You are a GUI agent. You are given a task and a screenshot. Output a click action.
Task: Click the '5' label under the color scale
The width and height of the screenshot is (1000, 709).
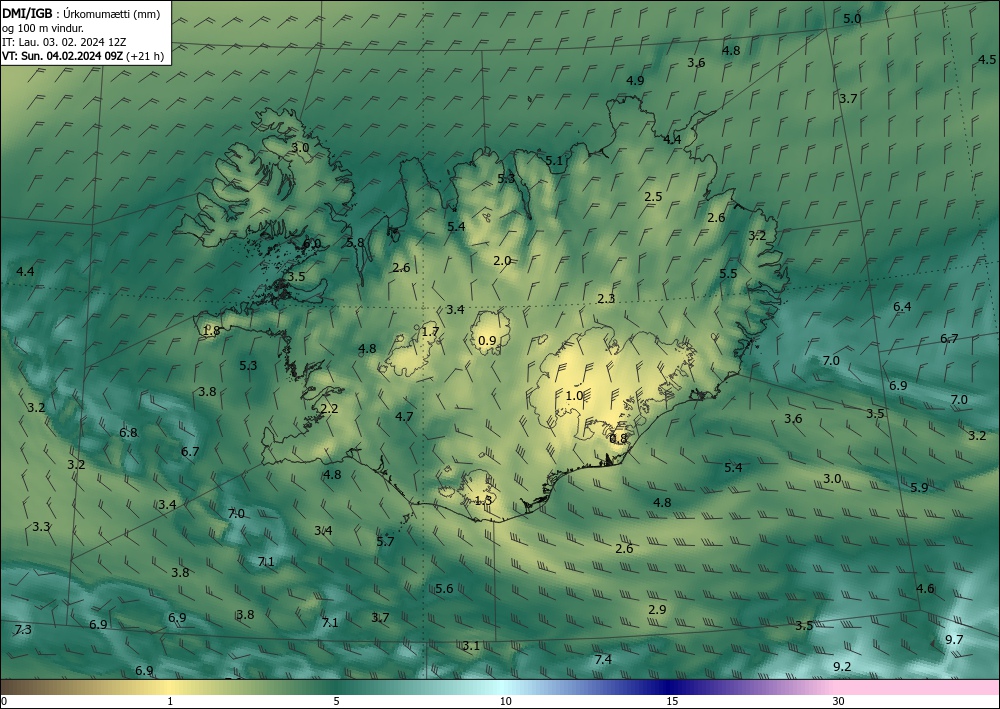[x=336, y=701]
